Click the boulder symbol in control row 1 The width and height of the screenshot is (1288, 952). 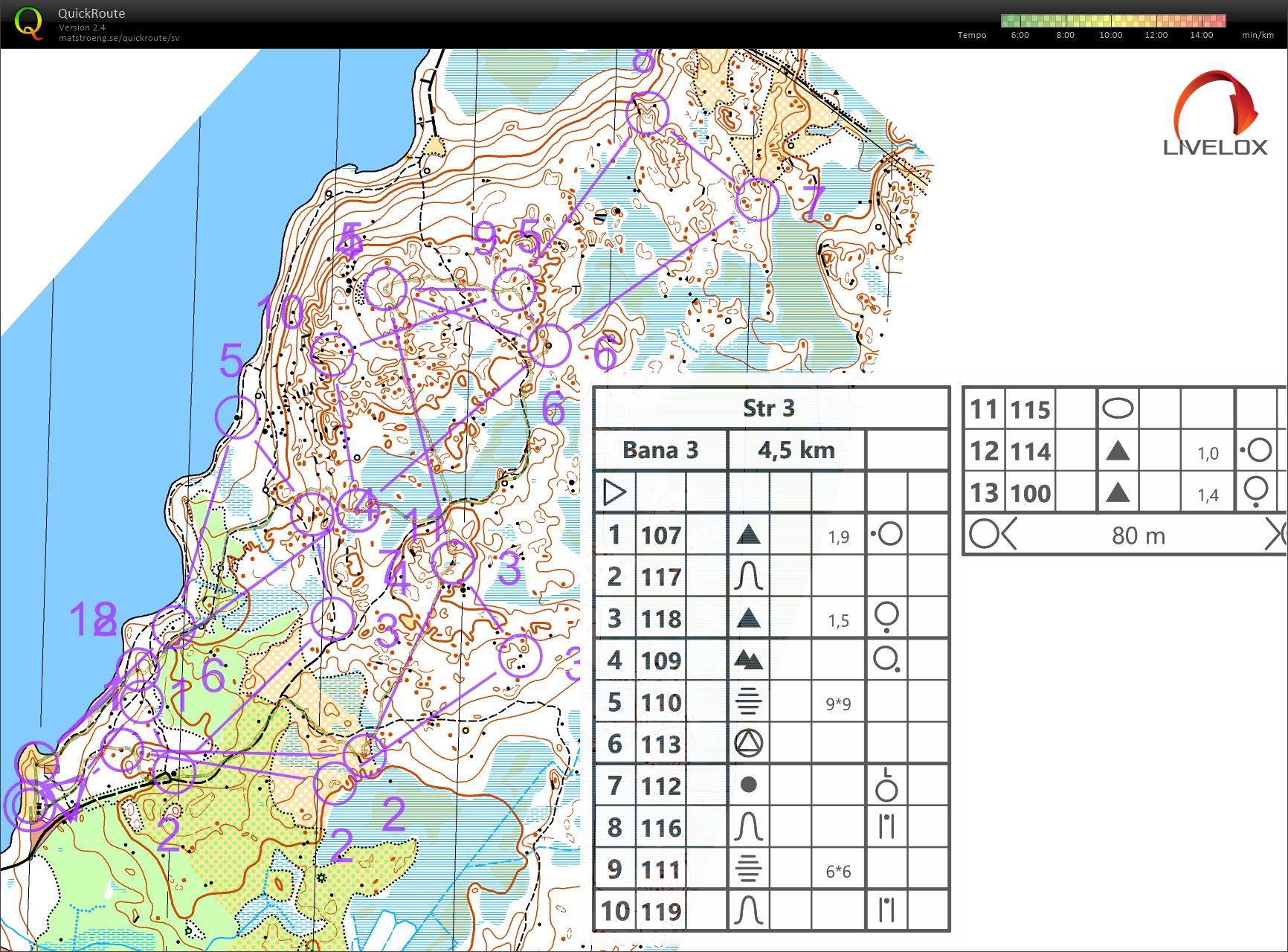749,534
